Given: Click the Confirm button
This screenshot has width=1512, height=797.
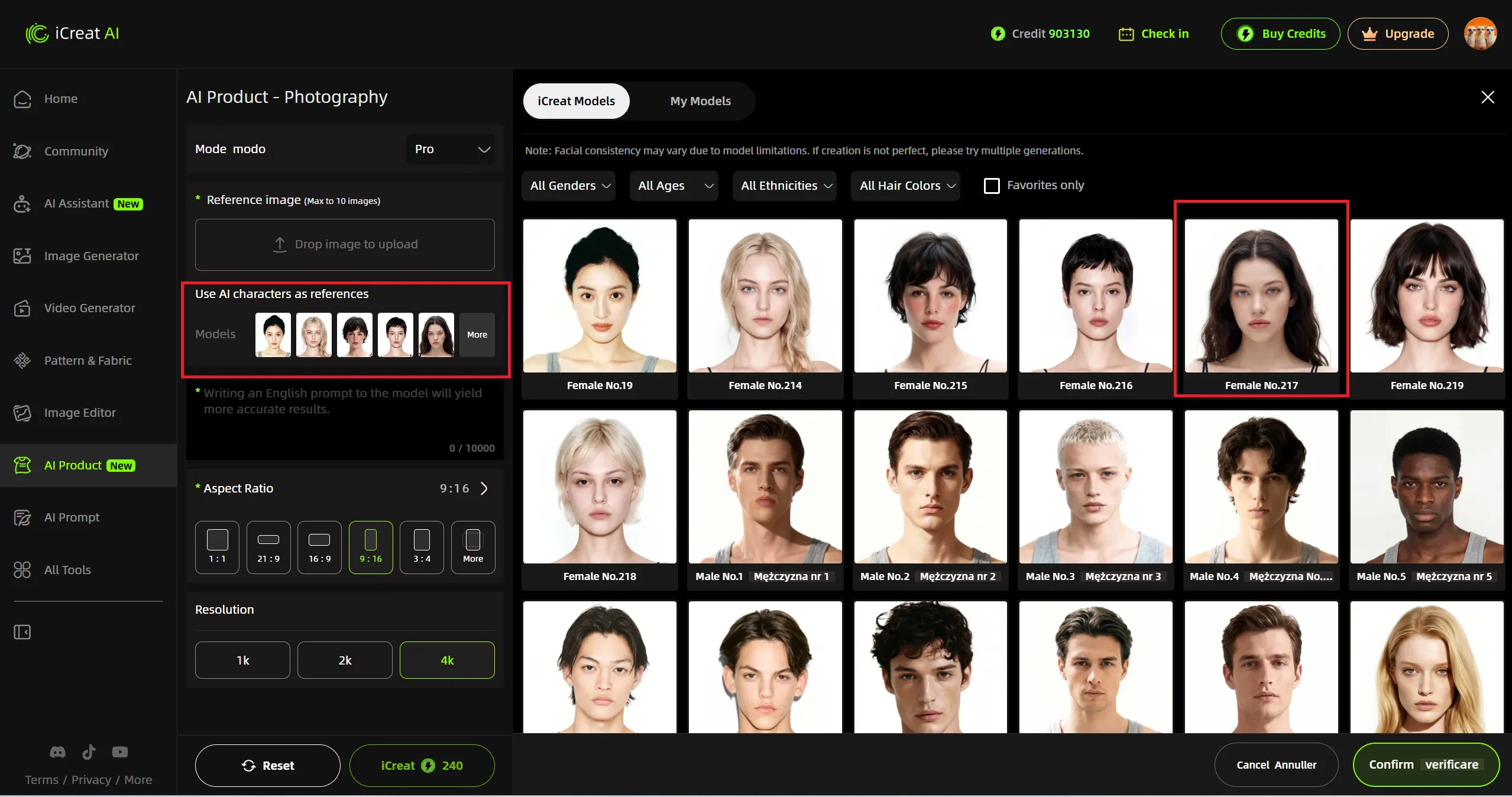Looking at the screenshot, I should (x=1426, y=765).
